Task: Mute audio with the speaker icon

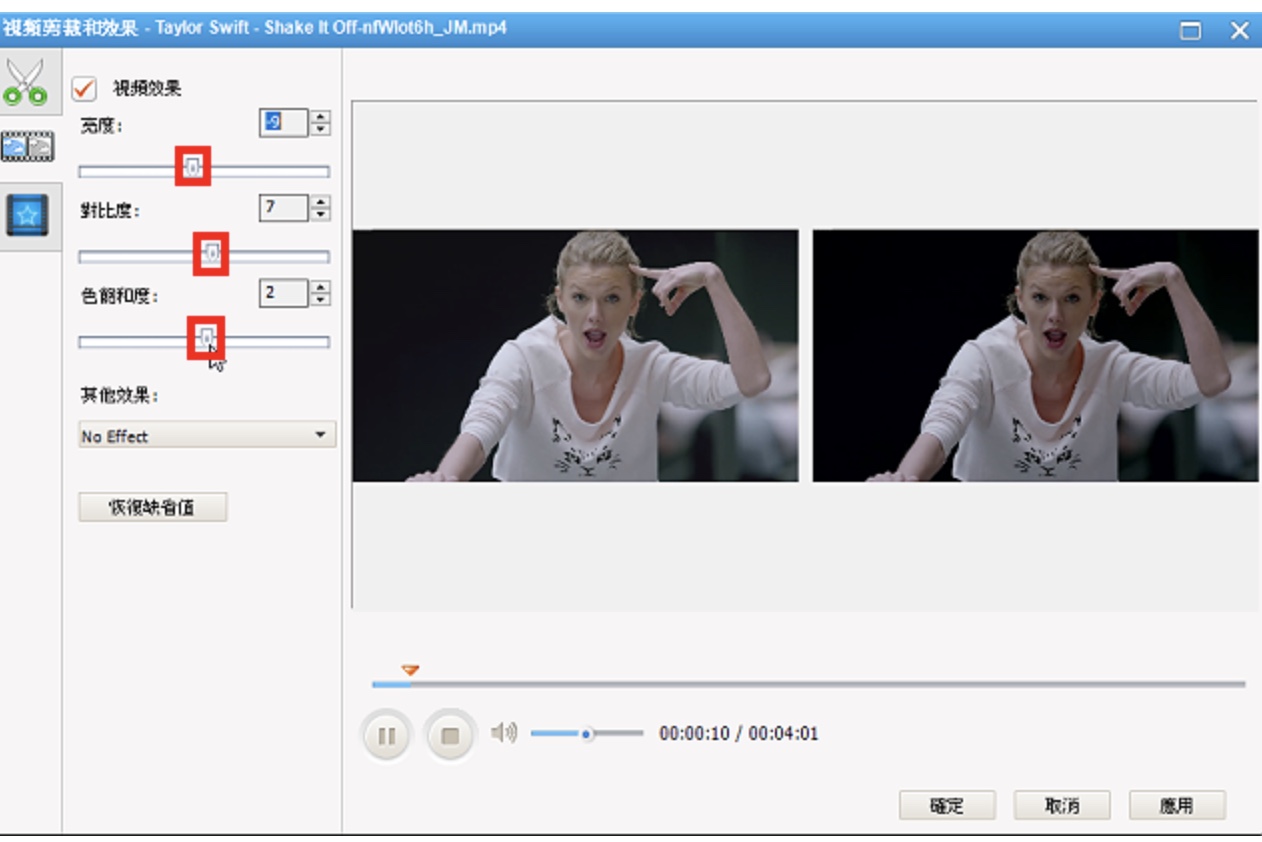Action: pyautogui.click(x=504, y=733)
